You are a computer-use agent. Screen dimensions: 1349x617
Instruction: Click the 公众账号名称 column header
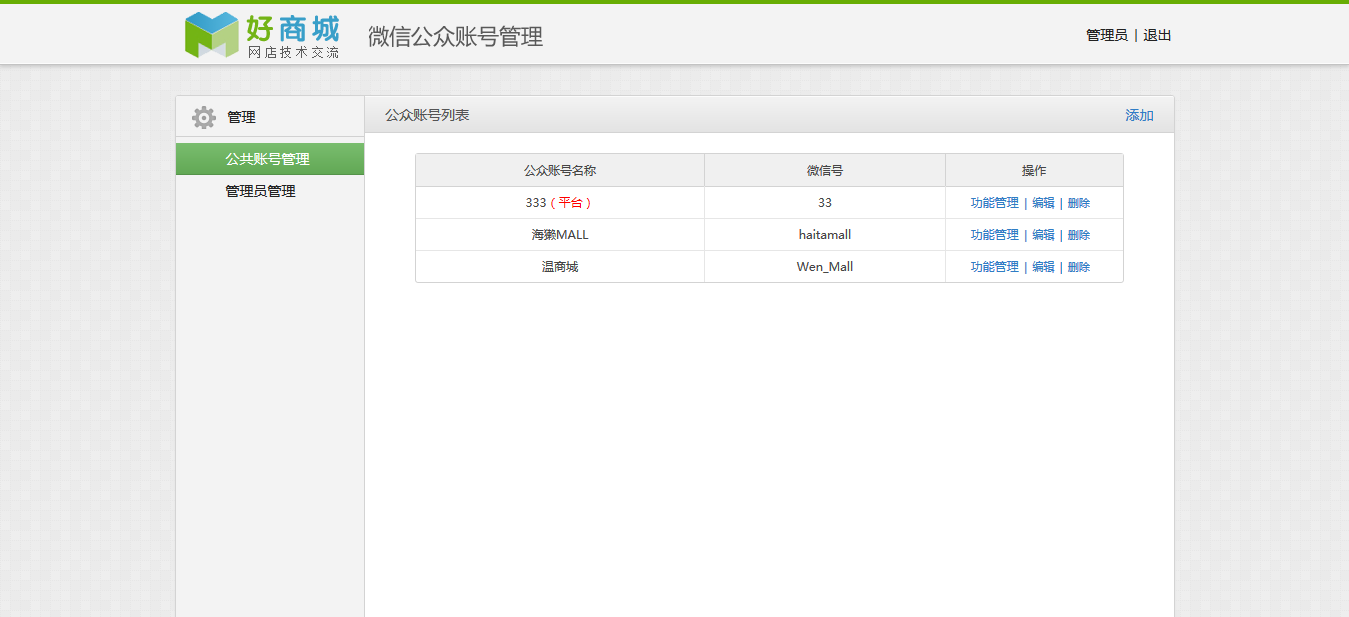coord(560,171)
